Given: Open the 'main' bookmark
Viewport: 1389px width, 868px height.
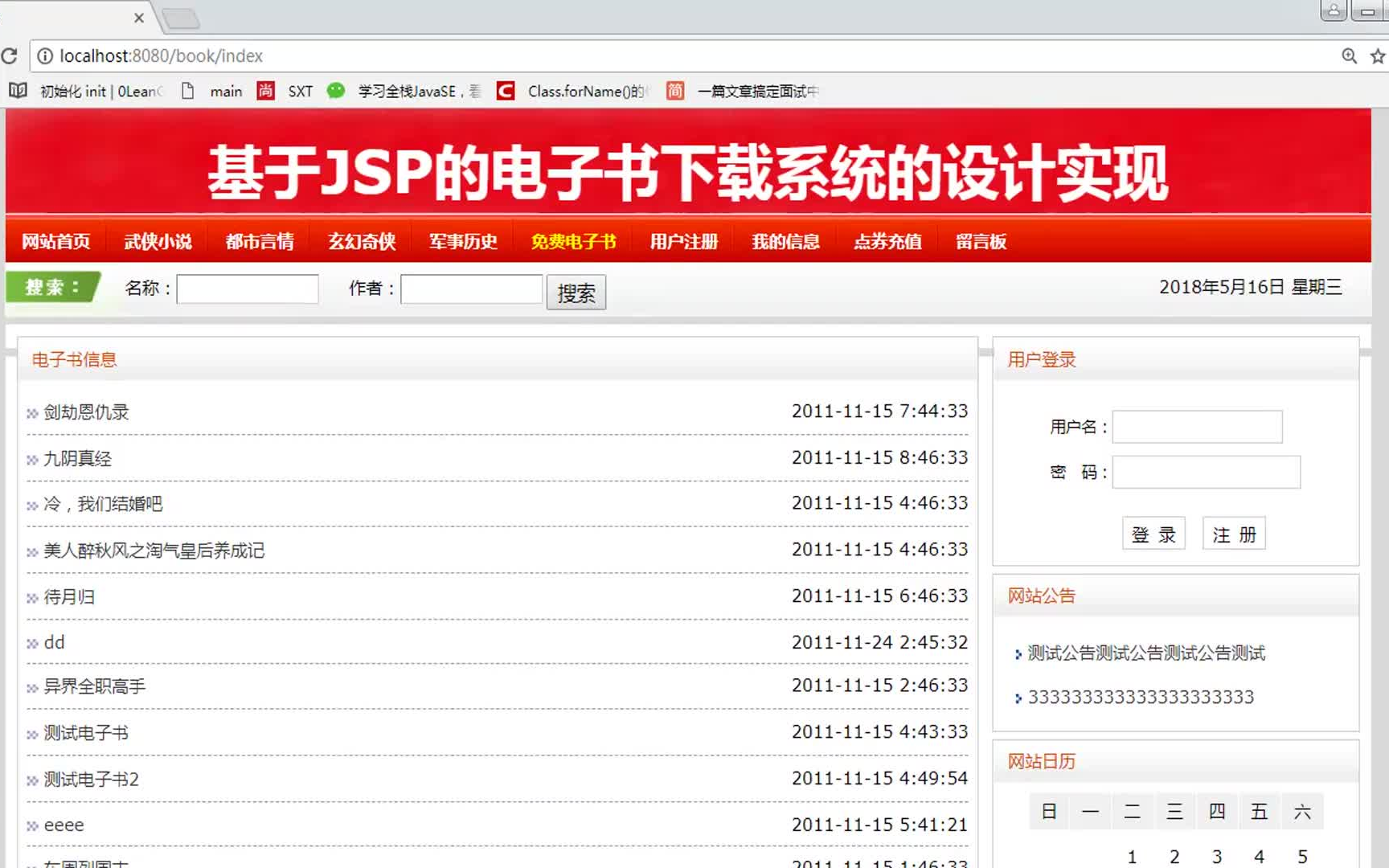Looking at the screenshot, I should point(212,92).
